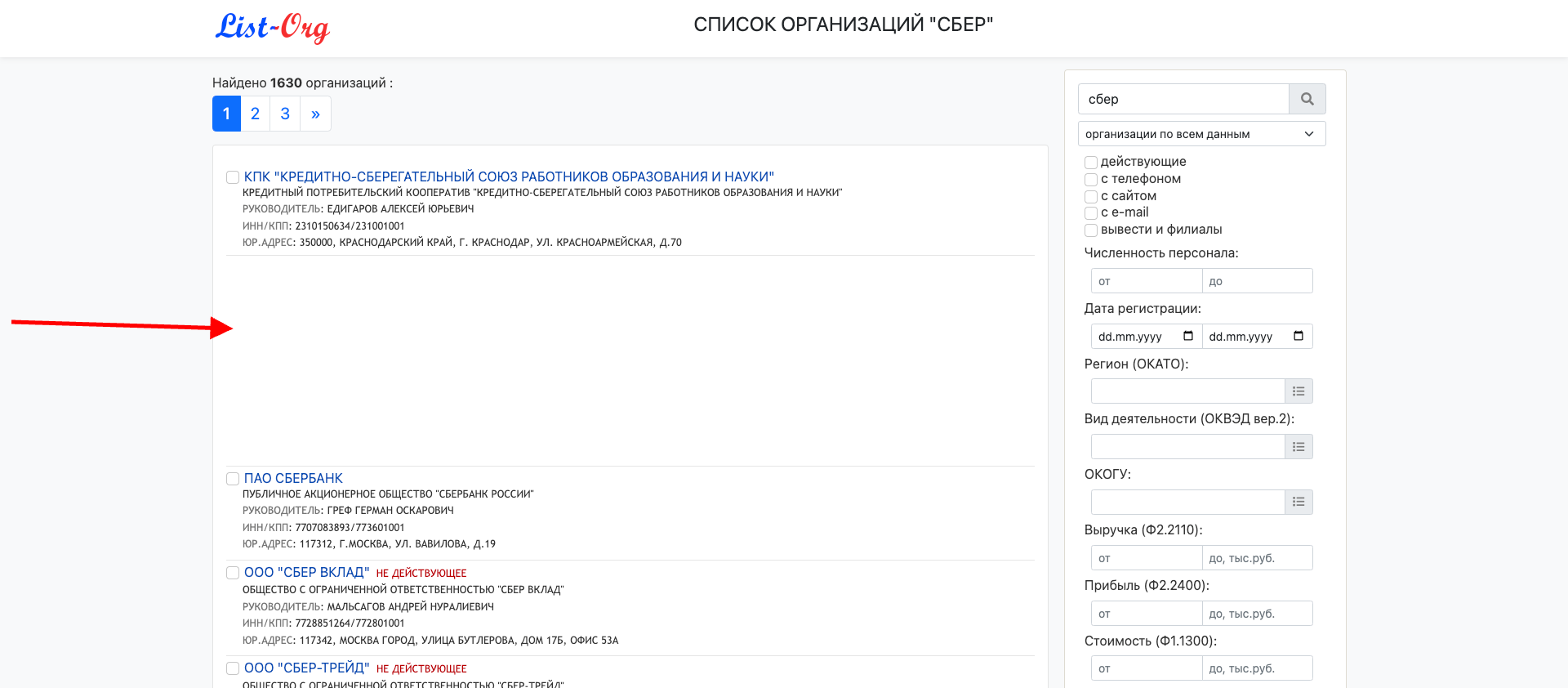Click the List-Org logo
Screen dimensions: 1568x688
point(273,27)
